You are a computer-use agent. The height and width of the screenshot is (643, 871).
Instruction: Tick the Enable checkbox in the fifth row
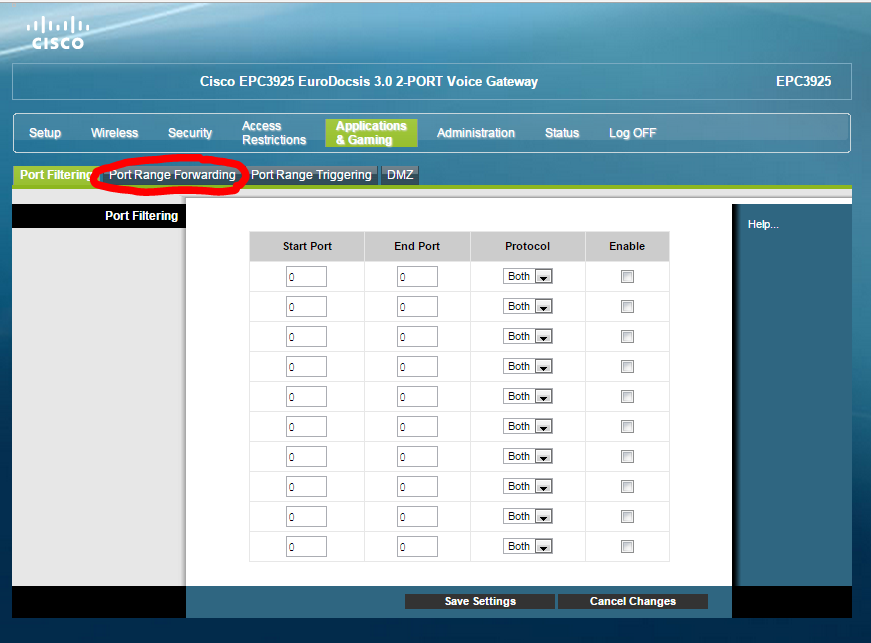[627, 397]
